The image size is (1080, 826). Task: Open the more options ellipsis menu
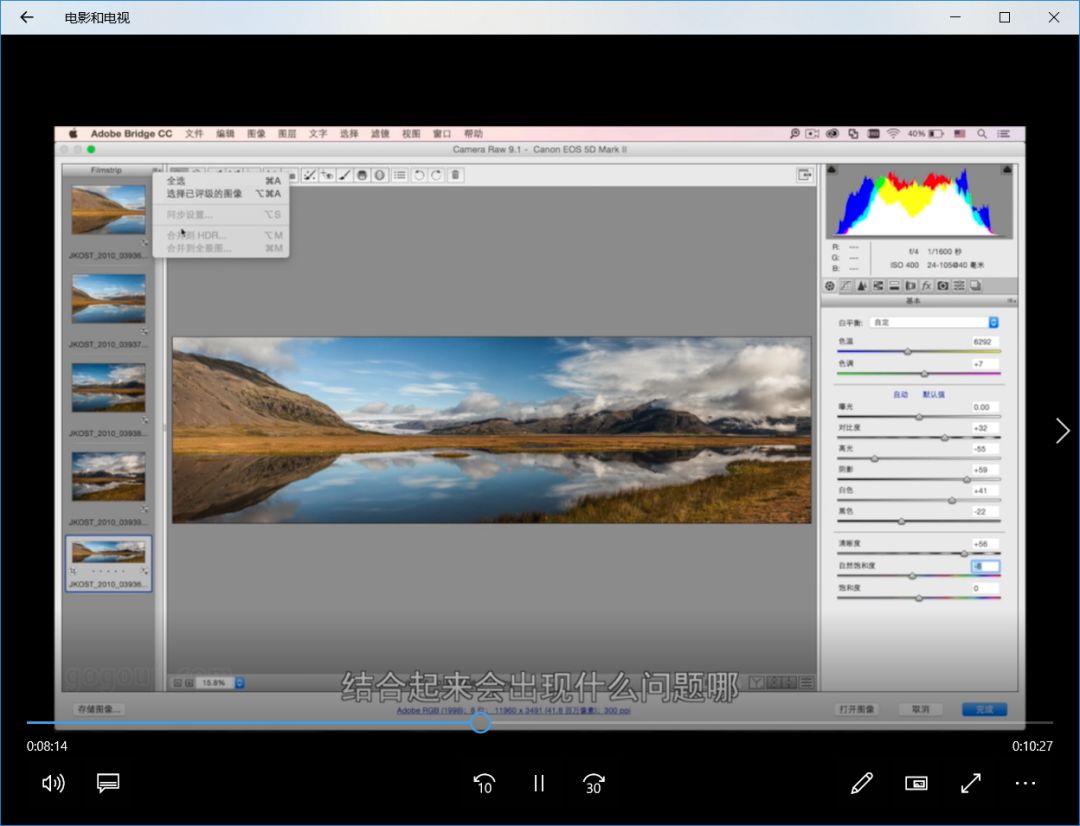point(1024,783)
